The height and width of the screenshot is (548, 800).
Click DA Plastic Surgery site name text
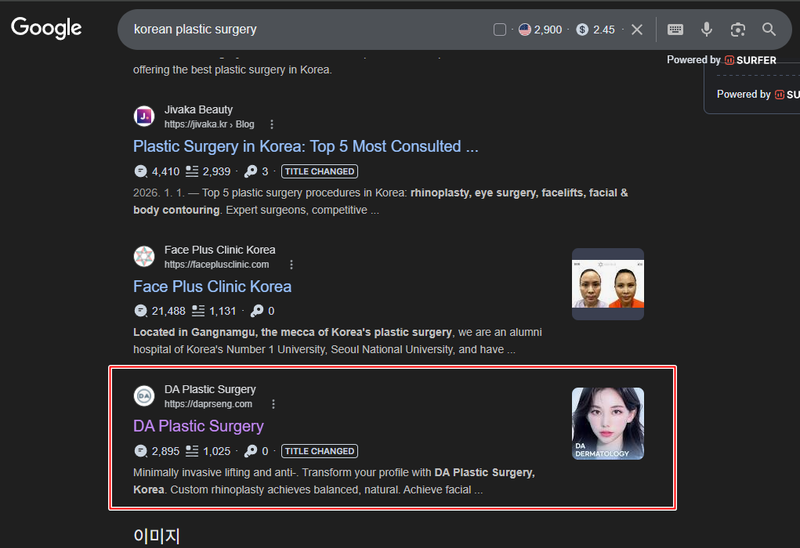click(210, 389)
